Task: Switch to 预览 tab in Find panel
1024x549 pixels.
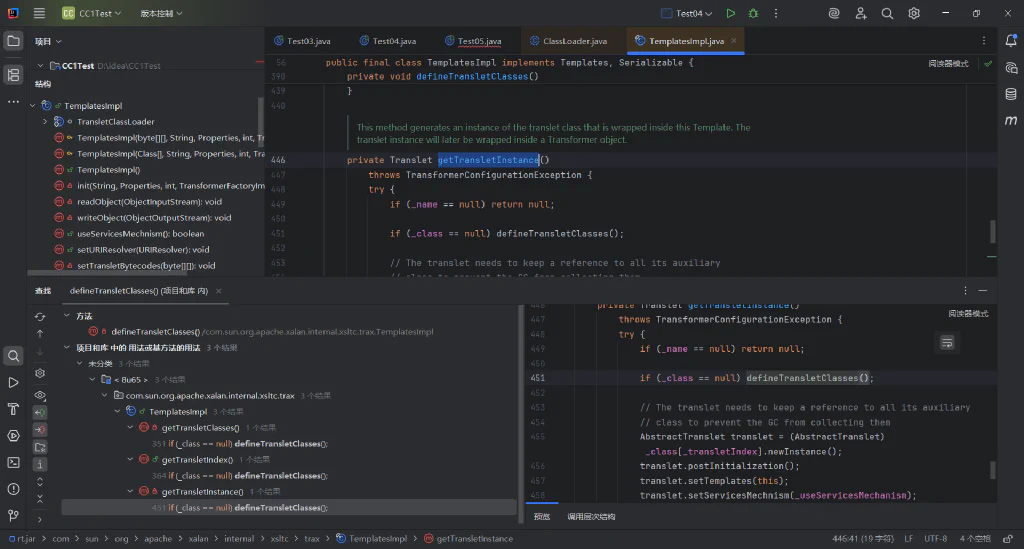Action: (x=542, y=516)
